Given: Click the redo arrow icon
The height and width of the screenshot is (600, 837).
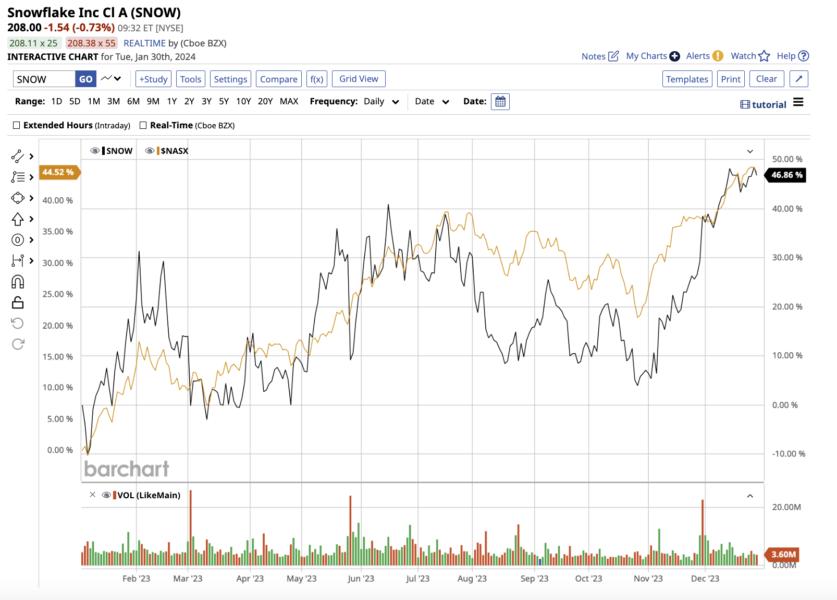Looking at the screenshot, I should point(17,344).
